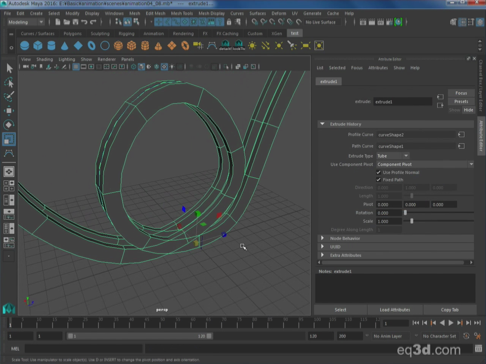Click the Maya logo icon at bottom left

tap(9, 309)
